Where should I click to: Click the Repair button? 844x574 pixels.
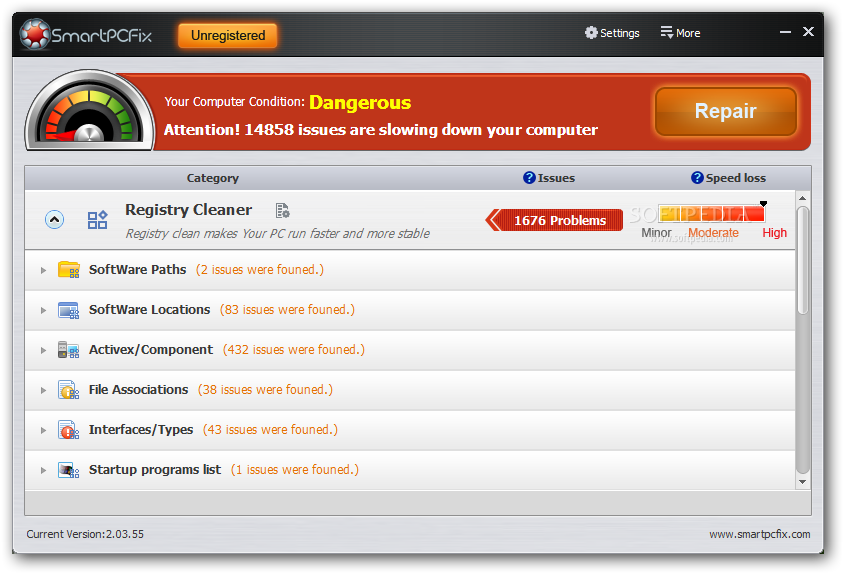point(725,111)
